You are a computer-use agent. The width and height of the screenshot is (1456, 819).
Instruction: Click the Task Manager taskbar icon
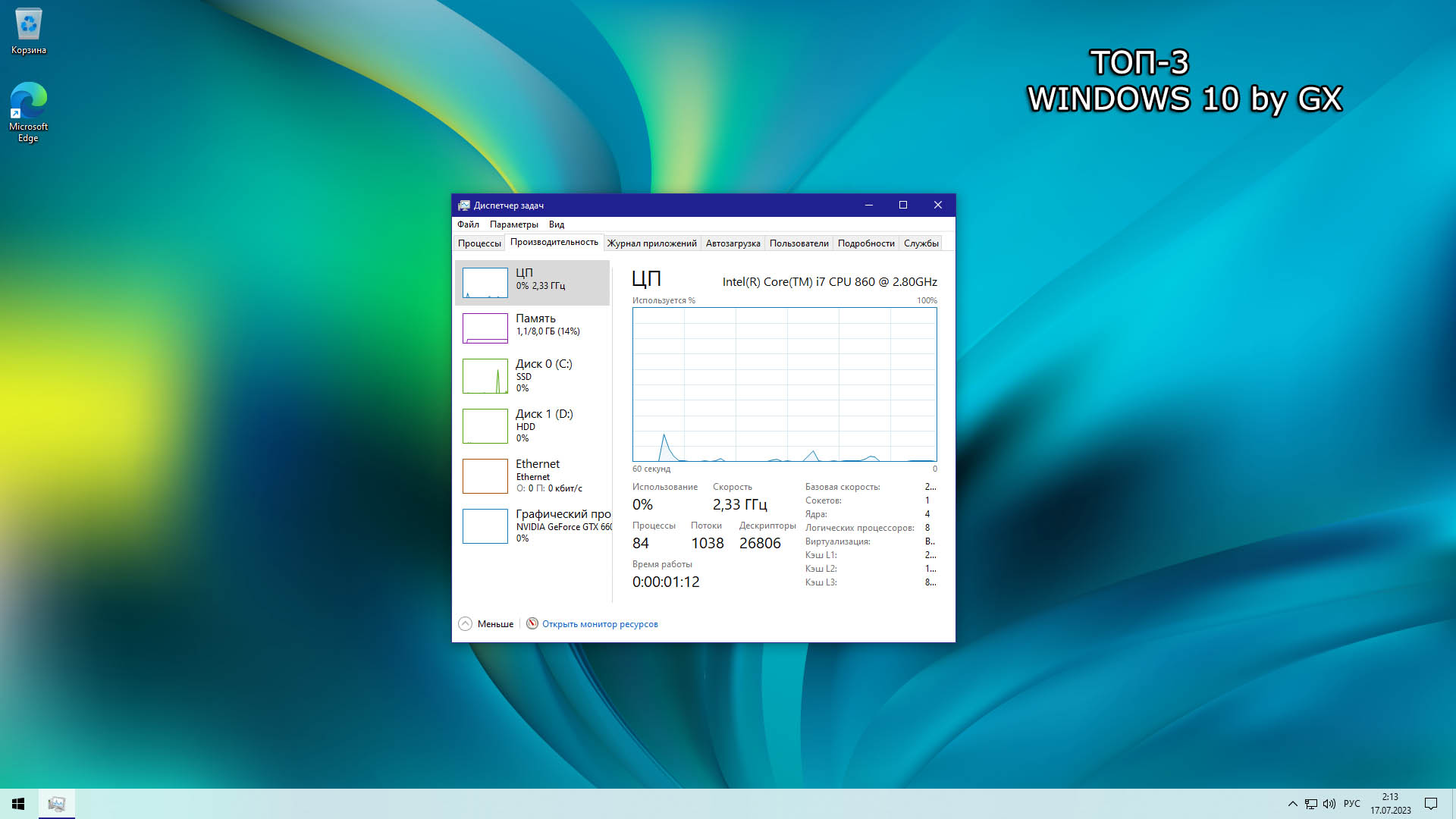point(57,804)
